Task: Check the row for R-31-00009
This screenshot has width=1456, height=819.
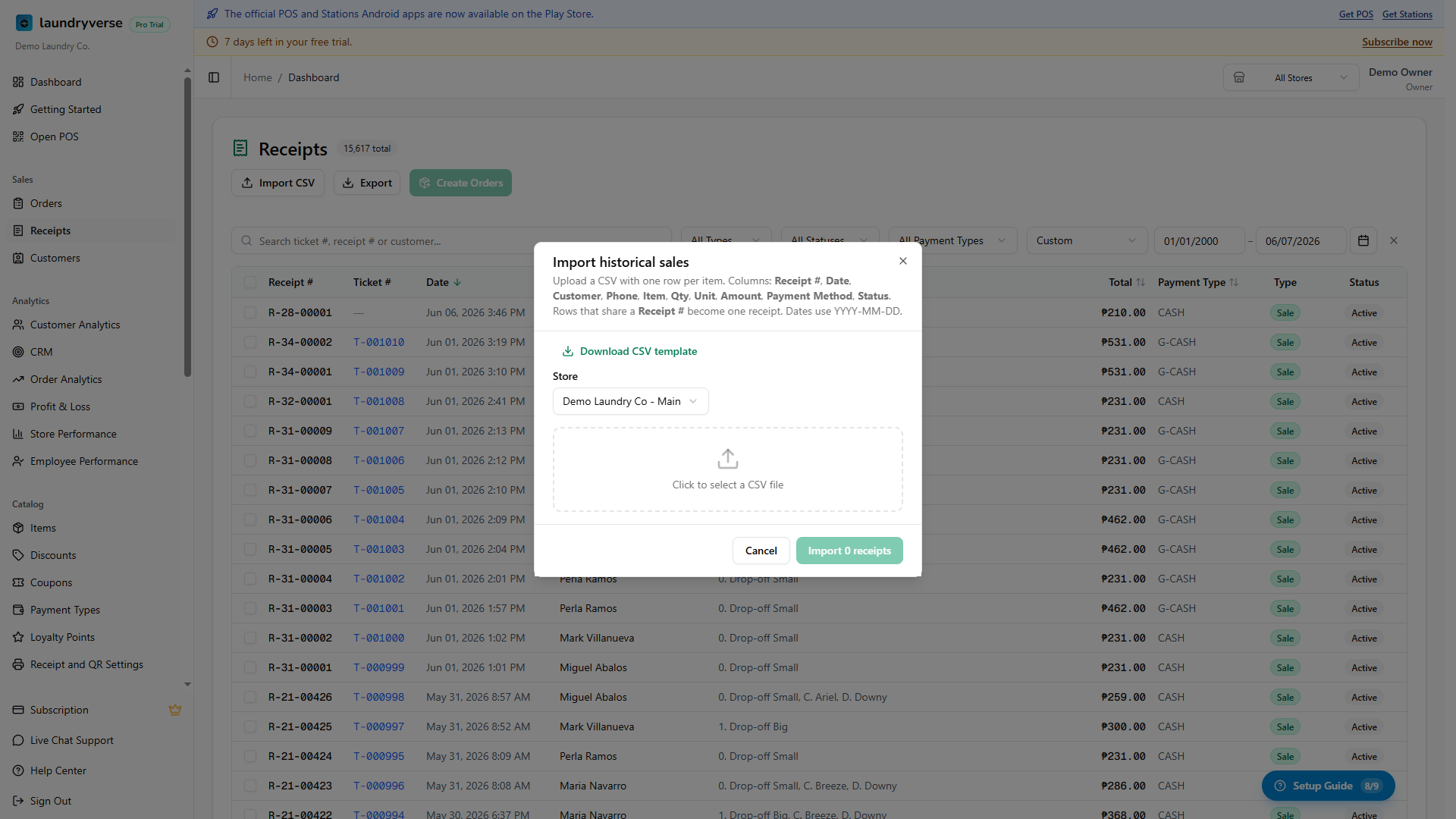Action: pyautogui.click(x=250, y=431)
